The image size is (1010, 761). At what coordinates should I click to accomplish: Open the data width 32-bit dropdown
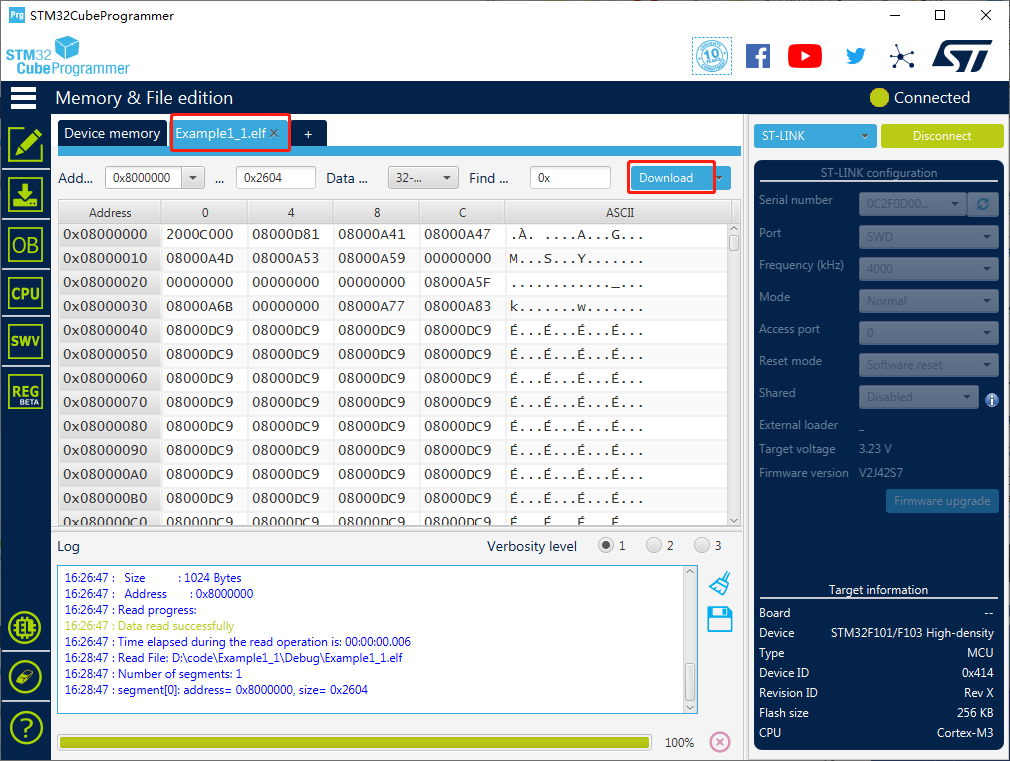[423, 178]
